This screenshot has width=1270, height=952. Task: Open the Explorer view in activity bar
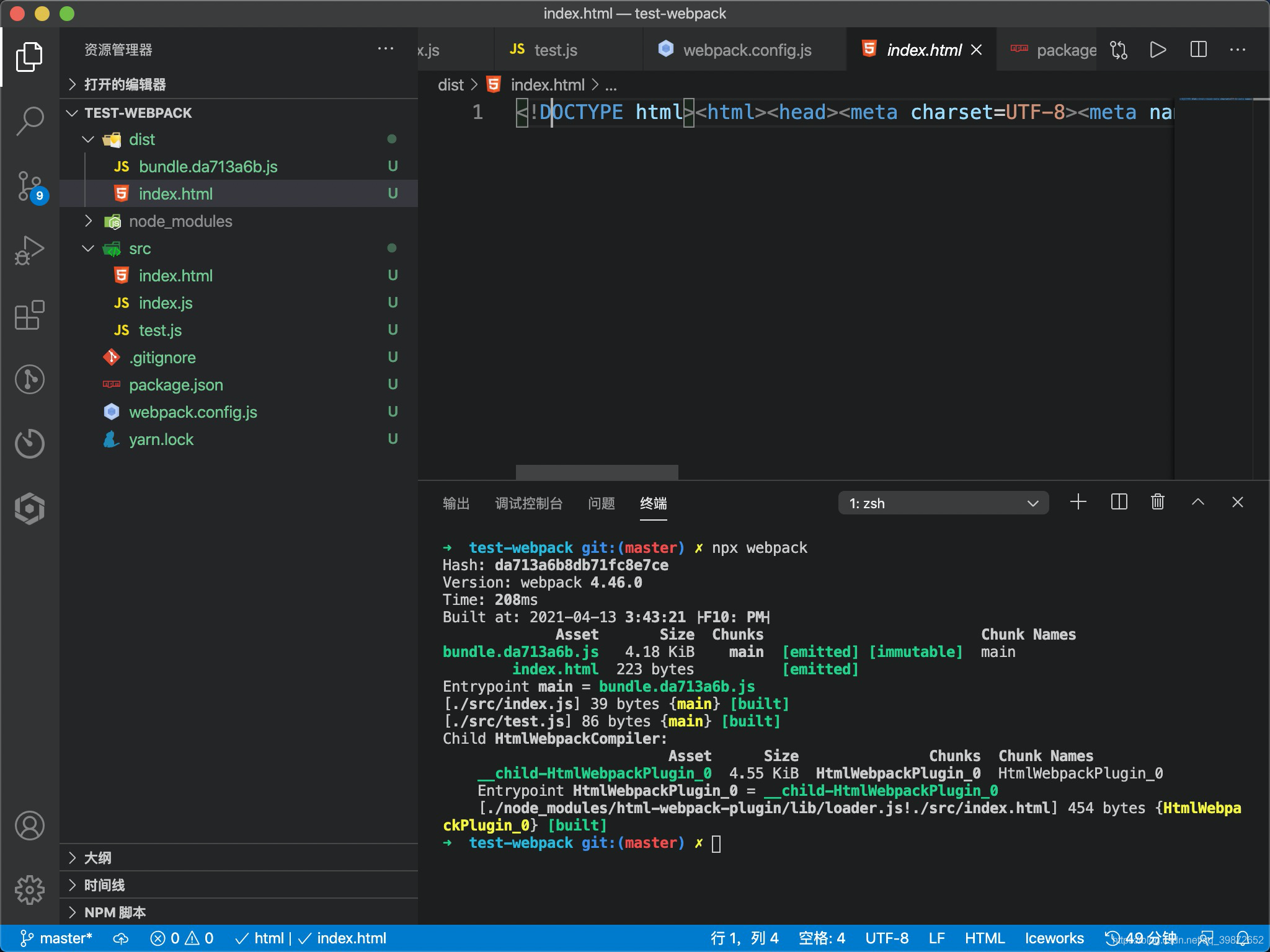tap(29, 57)
